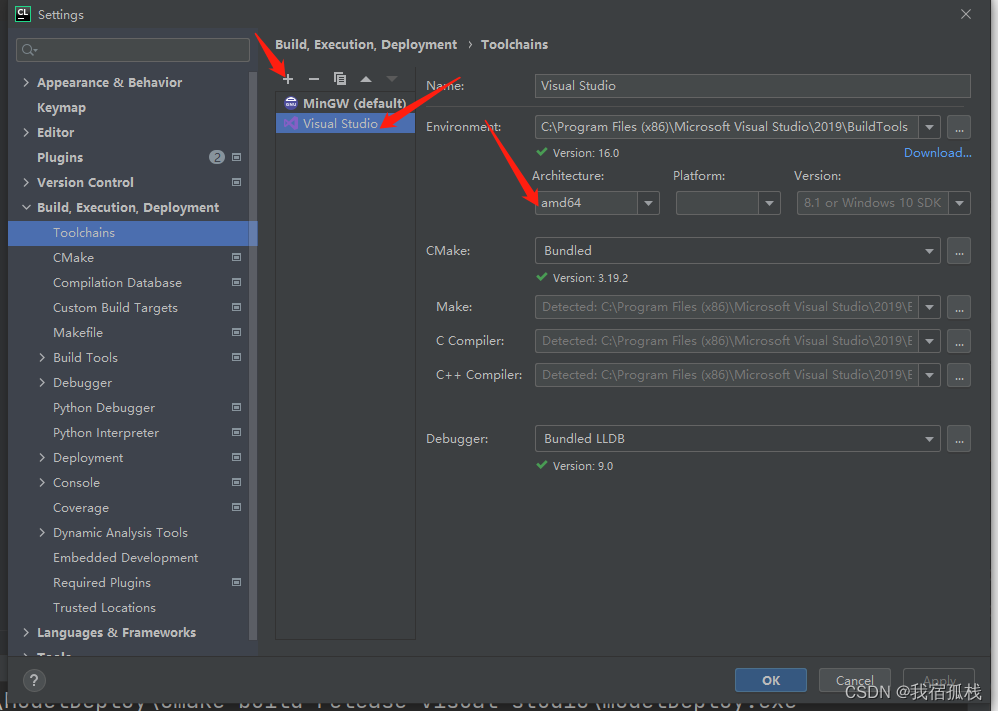Click project-level icon next to Build Tools
998x711 pixels.
236,357
